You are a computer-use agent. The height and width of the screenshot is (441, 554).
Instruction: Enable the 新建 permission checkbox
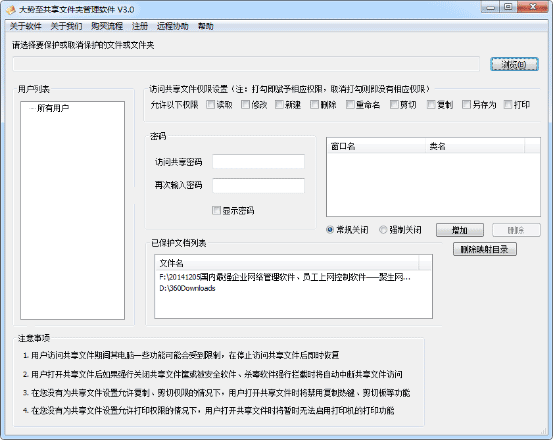click(279, 104)
